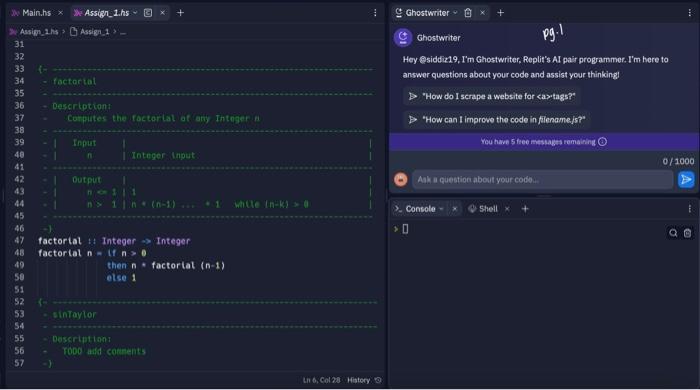Close the Assign_1.hs tab
This screenshot has width=700, height=390.
(162, 13)
